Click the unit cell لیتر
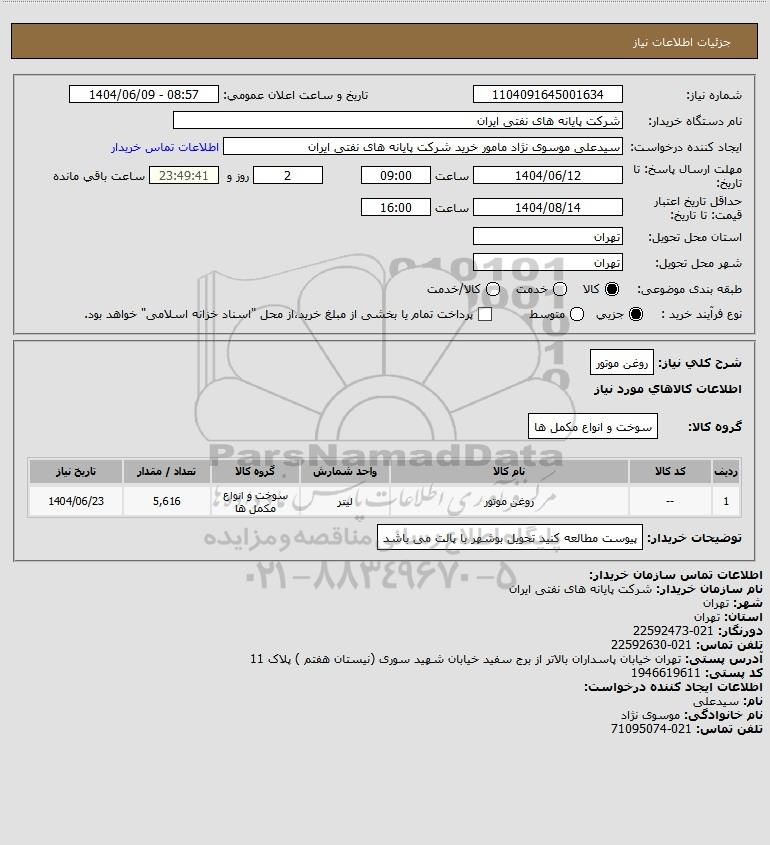The height and width of the screenshot is (845, 770). click(345, 502)
